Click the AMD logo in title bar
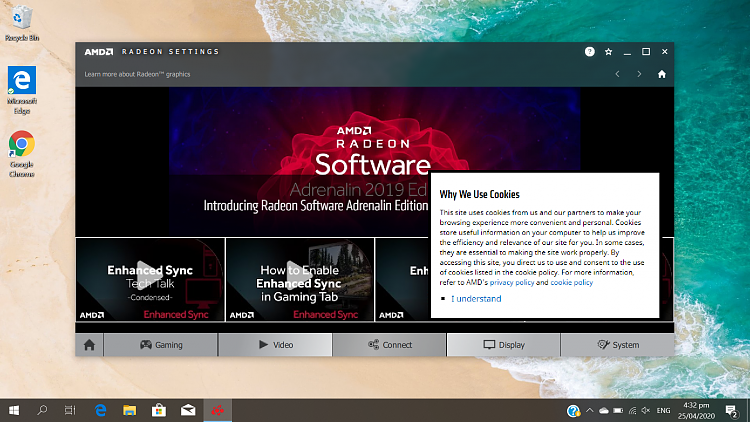This screenshot has width=750, height=422. click(x=99, y=52)
